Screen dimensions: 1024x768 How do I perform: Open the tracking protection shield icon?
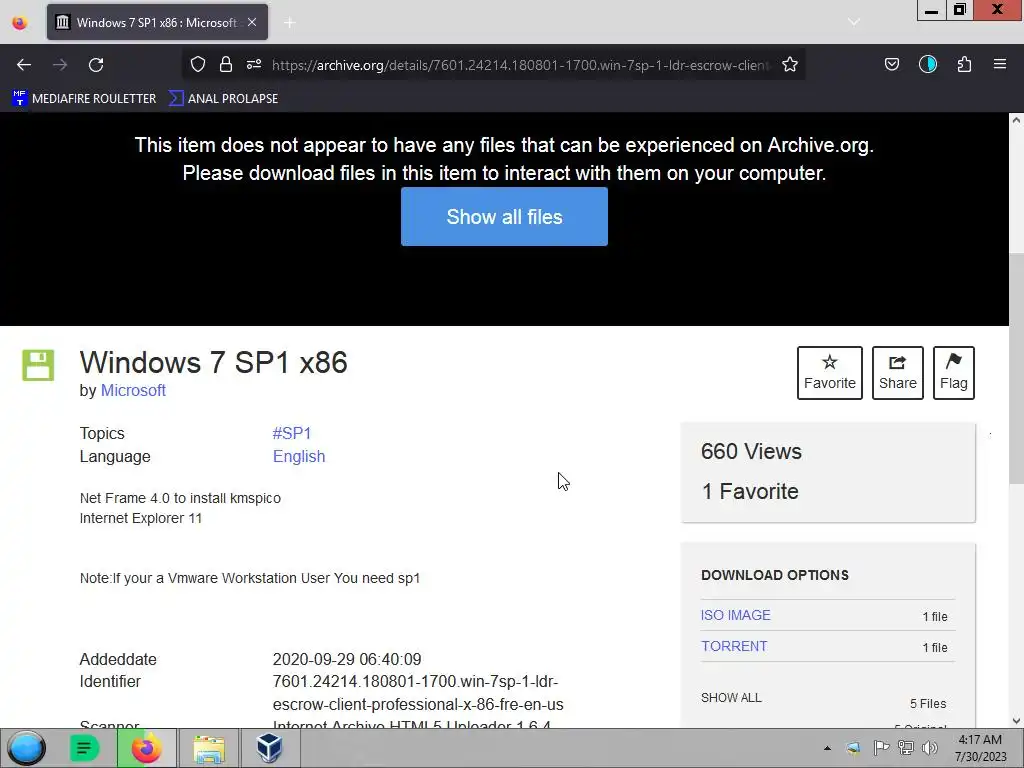click(198, 64)
